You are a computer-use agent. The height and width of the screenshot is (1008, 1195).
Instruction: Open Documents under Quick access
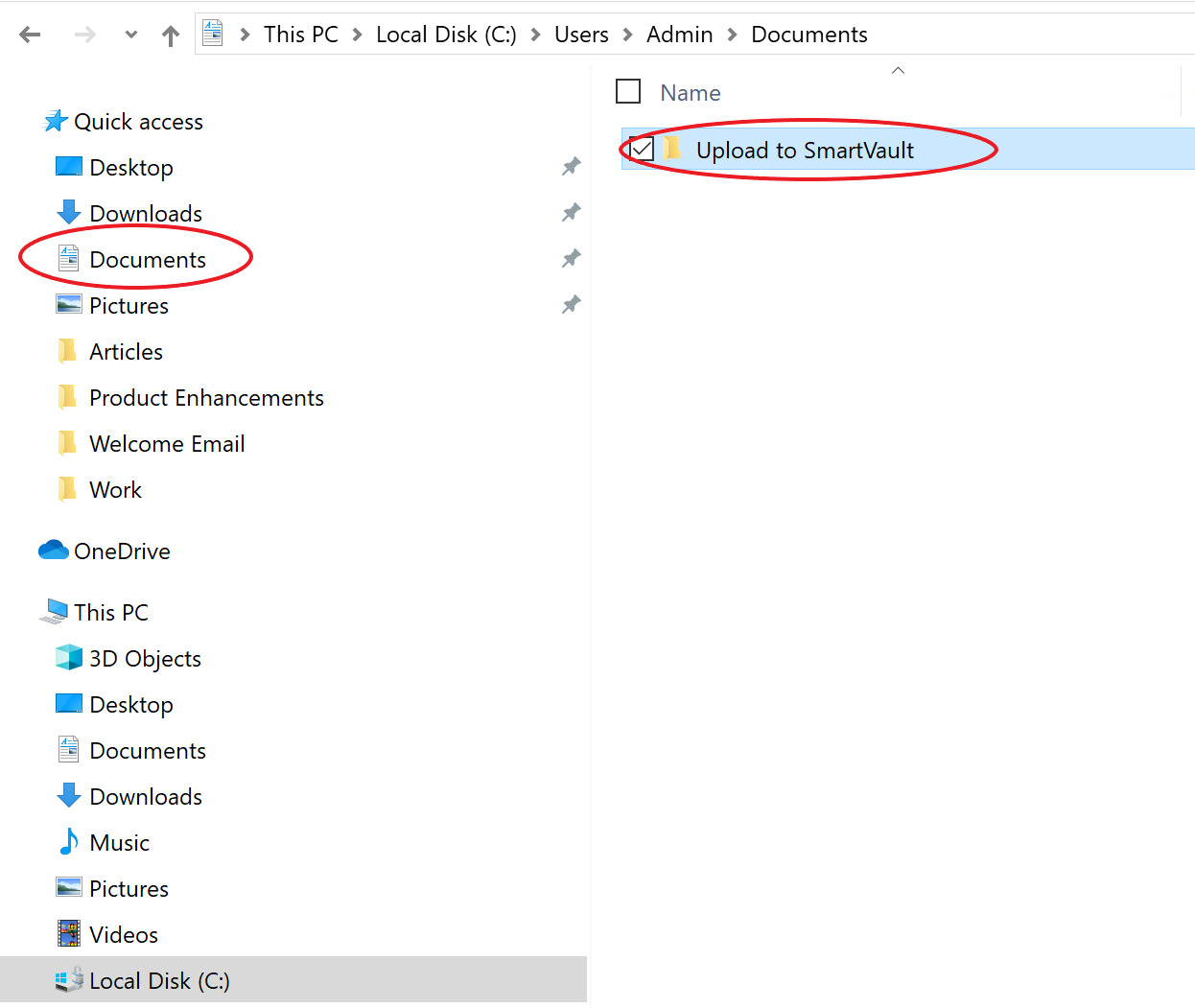pos(148,260)
